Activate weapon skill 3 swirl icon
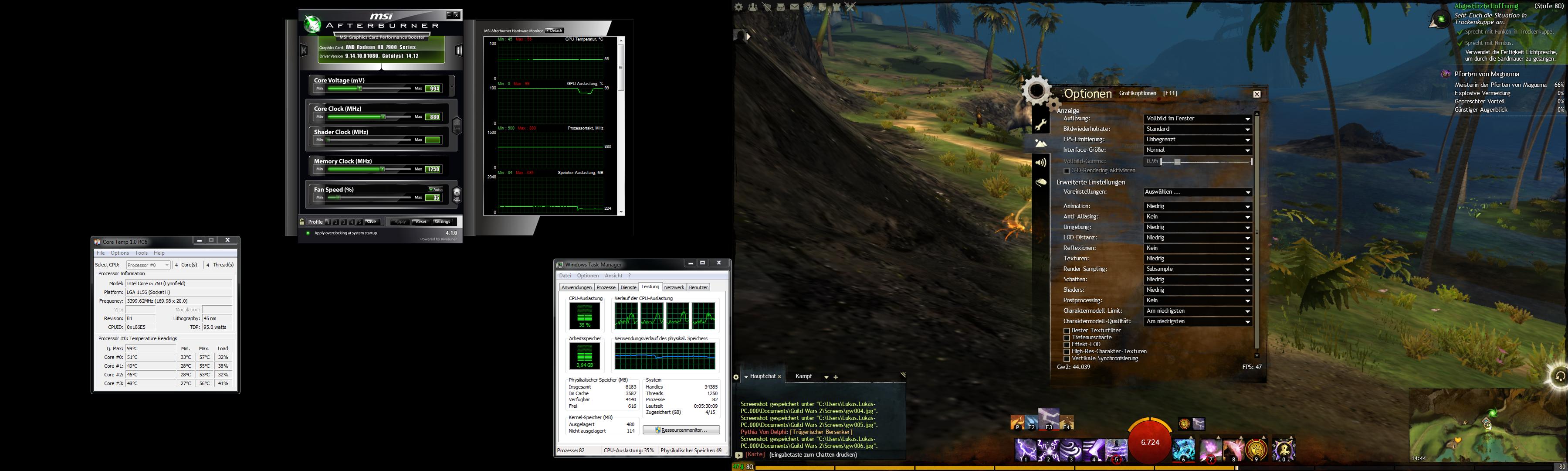 [1071, 450]
